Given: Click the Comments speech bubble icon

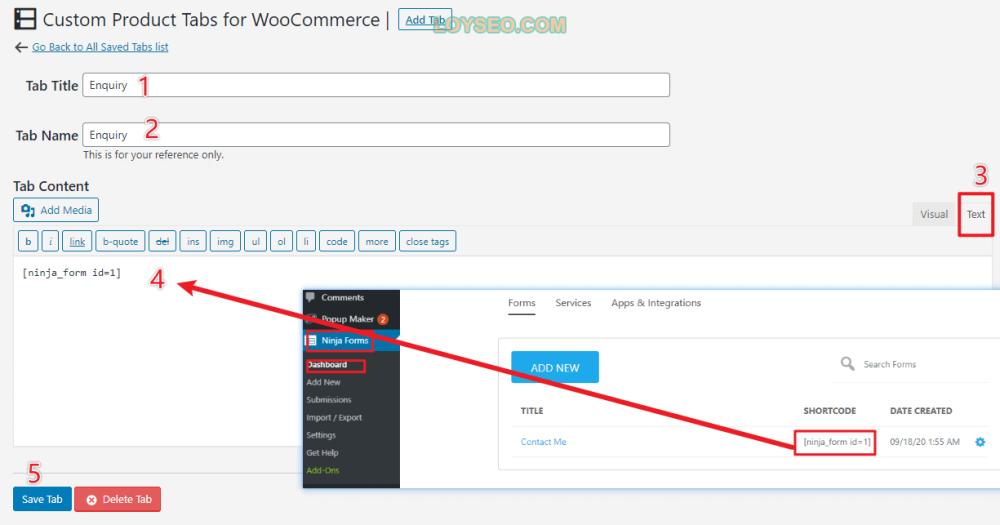Looking at the screenshot, I should click(311, 297).
